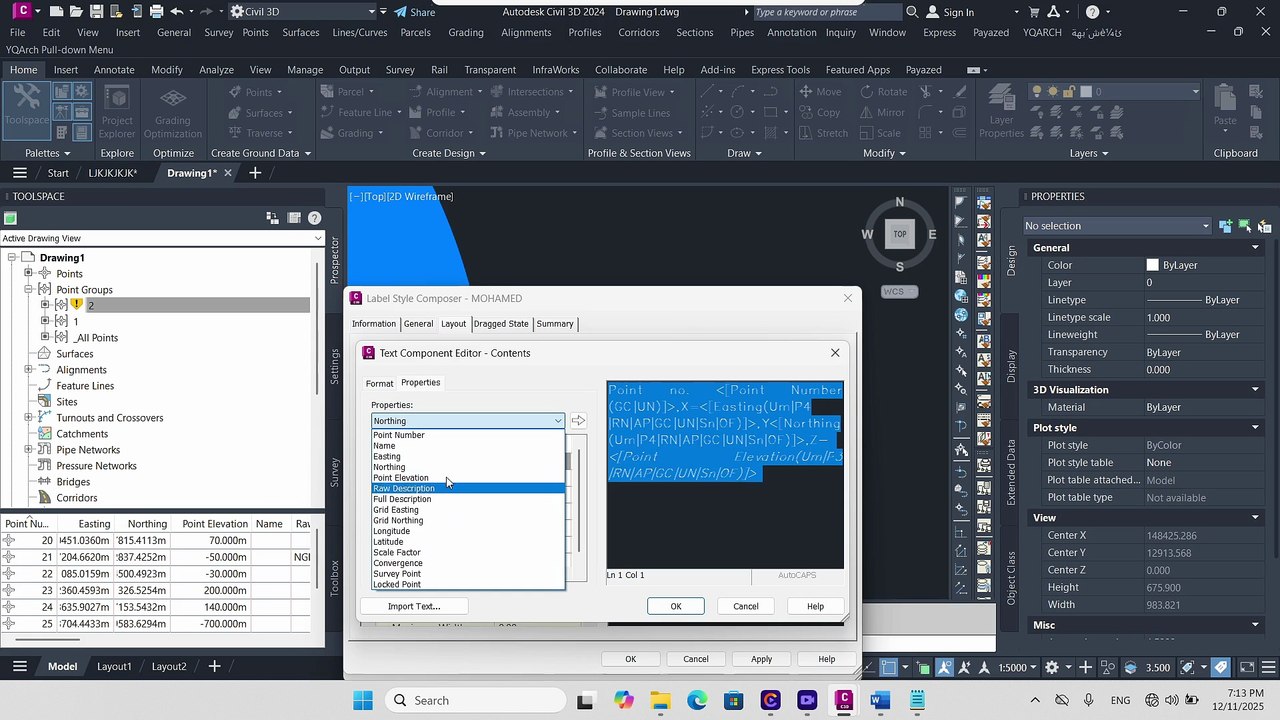Click OK in Text Component Editor

click(x=676, y=606)
